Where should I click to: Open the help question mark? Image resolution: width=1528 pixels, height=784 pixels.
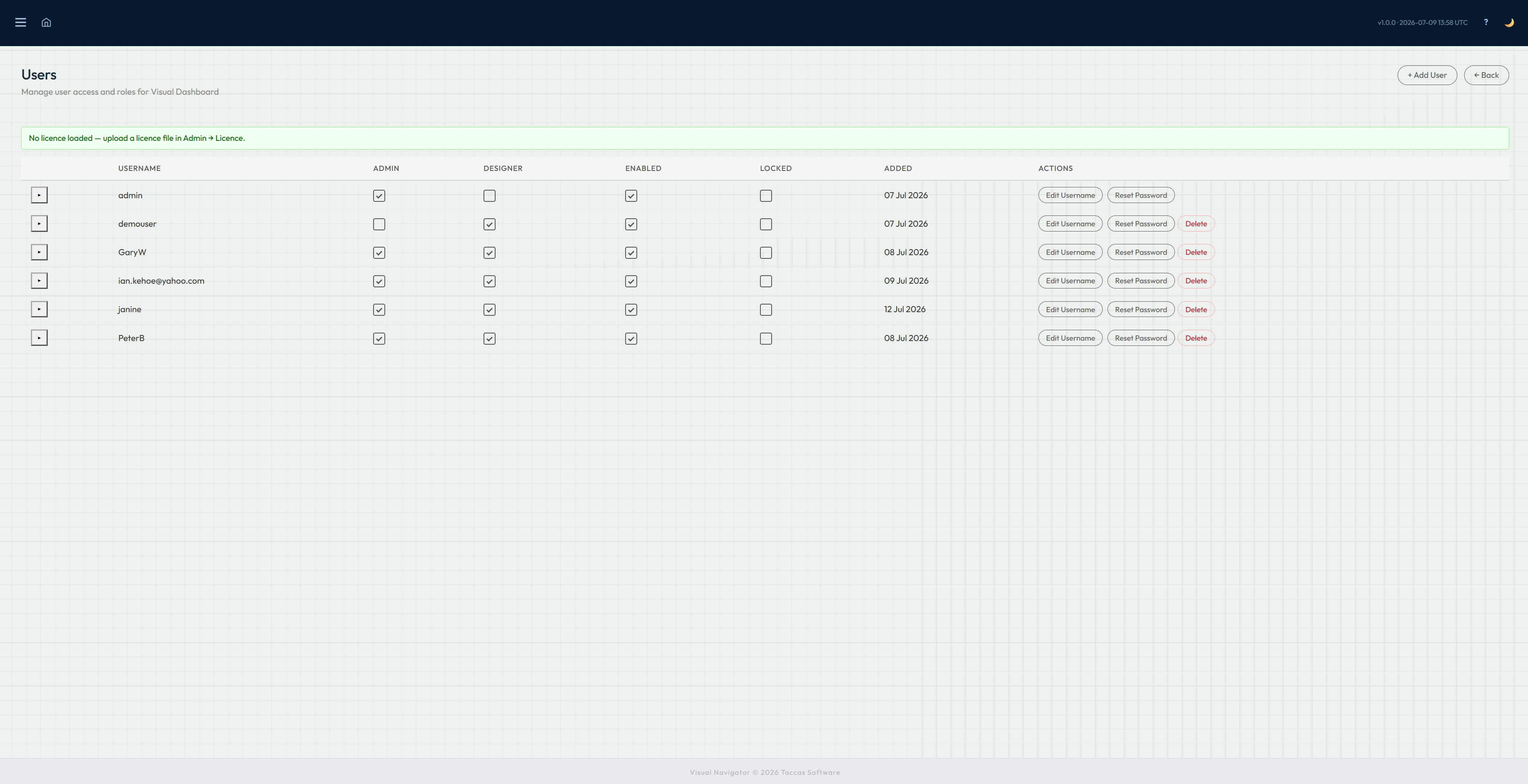coord(1486,22)
